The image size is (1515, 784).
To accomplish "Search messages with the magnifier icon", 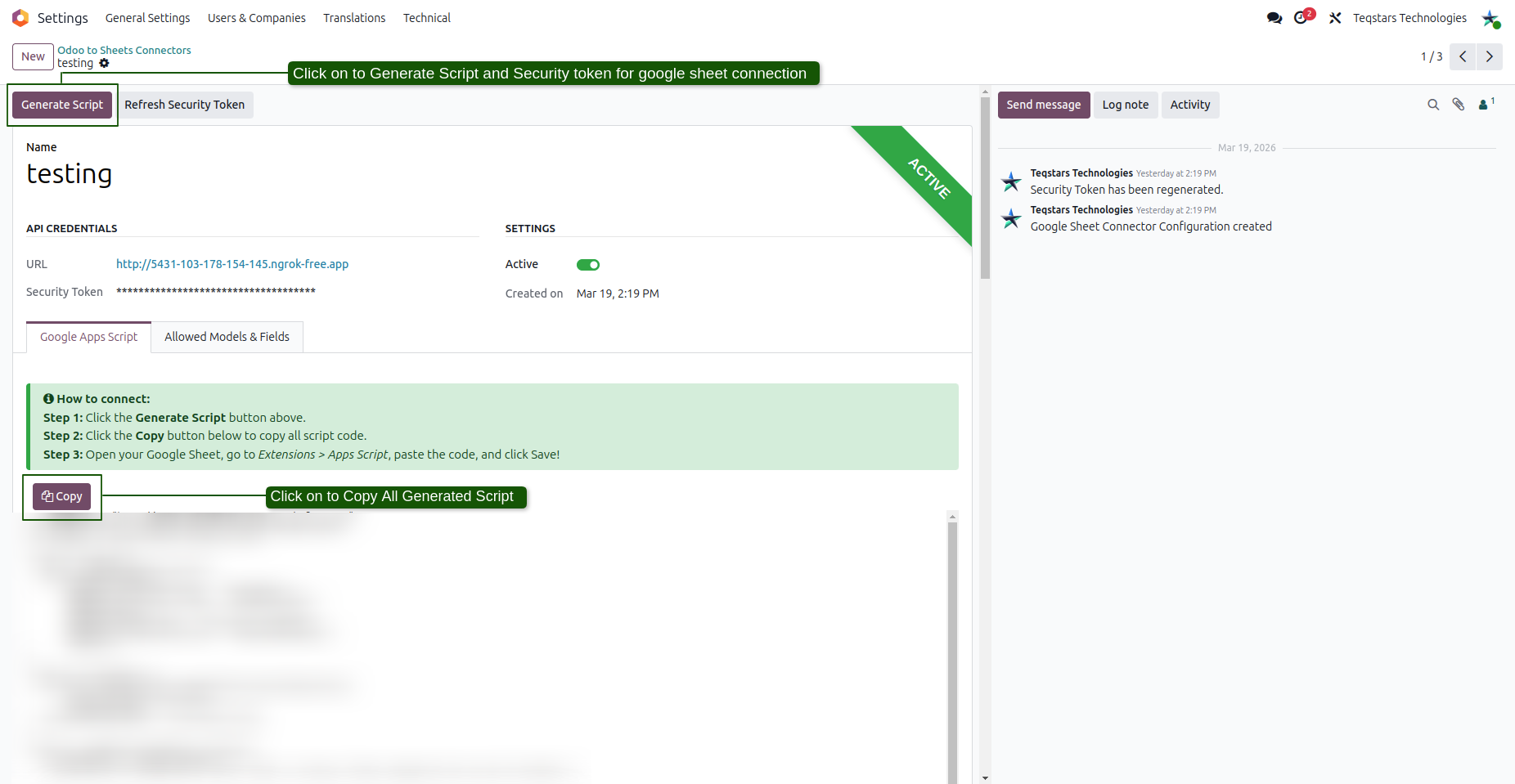I will click(1433, 105).
